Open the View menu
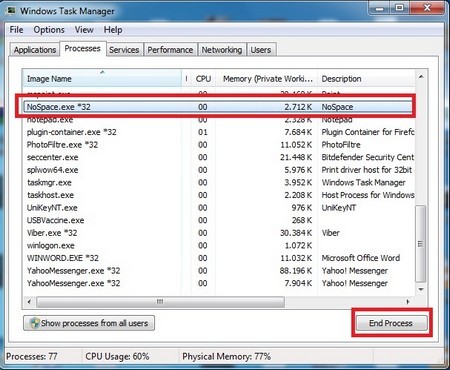Image resolution: width=450 pixels, height=370 pixels. pos(84,30)
